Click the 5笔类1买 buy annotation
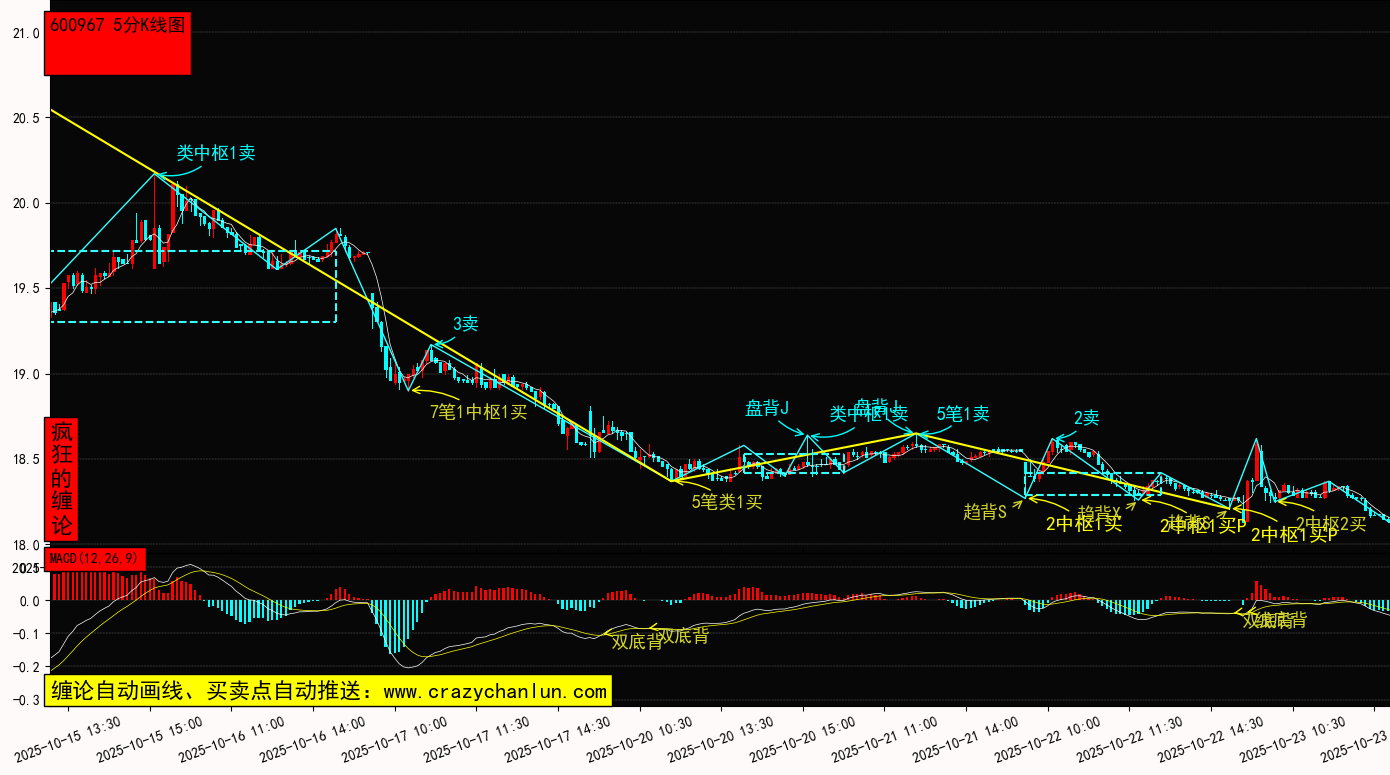Image resolution: width=1390 pixels, height=775 pixels. (x=727, y=502)
